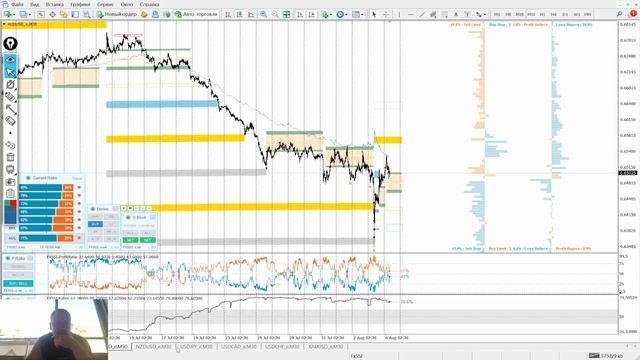This screenshot has height=360, width=640.
Task: Open the Графики menu
Action: [x=80, y=4]
